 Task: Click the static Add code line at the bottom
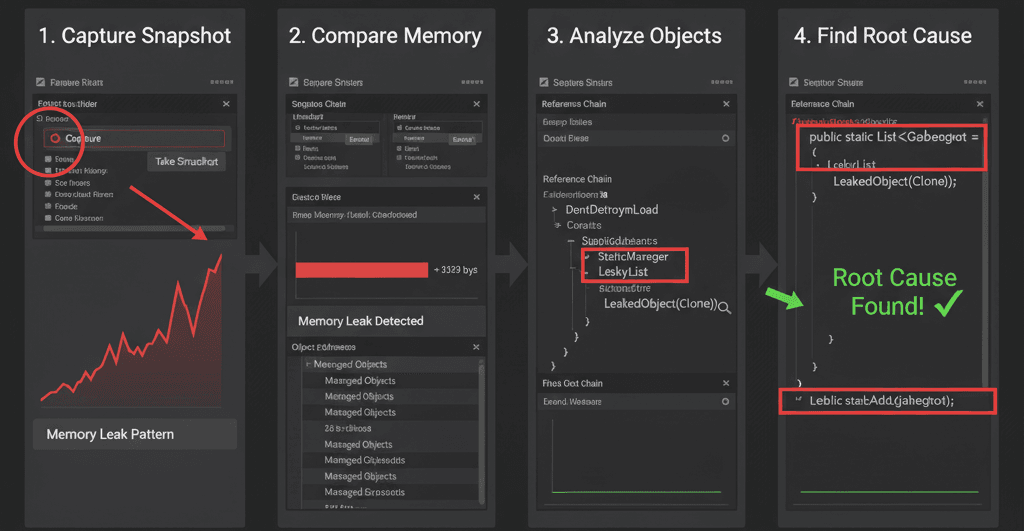pos(881,401)
